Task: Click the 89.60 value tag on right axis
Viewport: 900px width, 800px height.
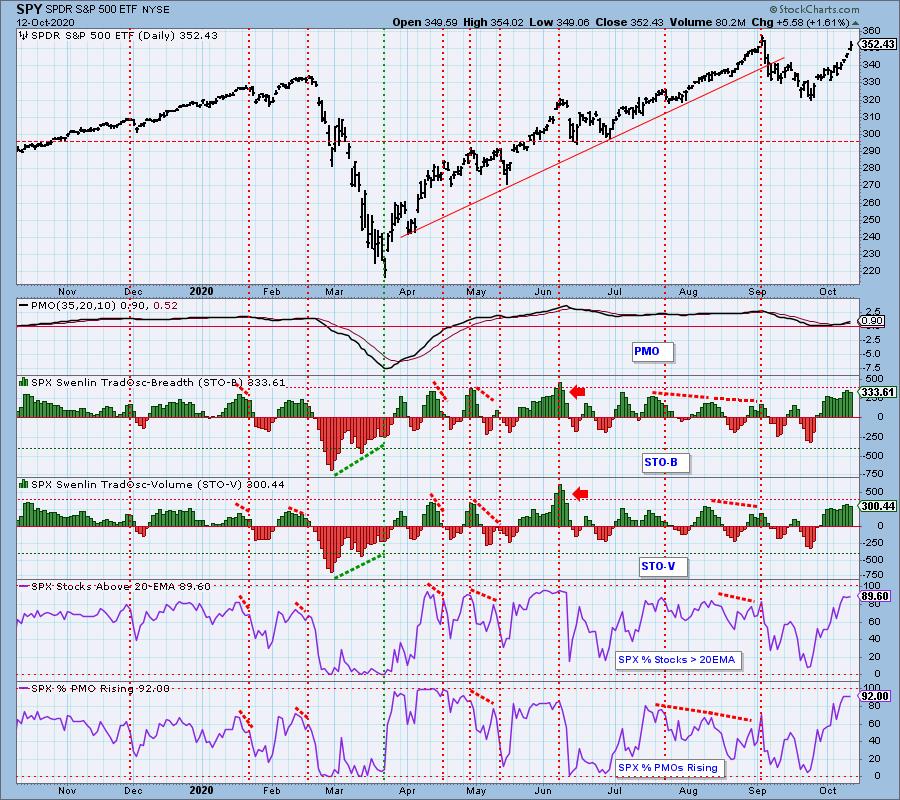Action: point(875,596)
